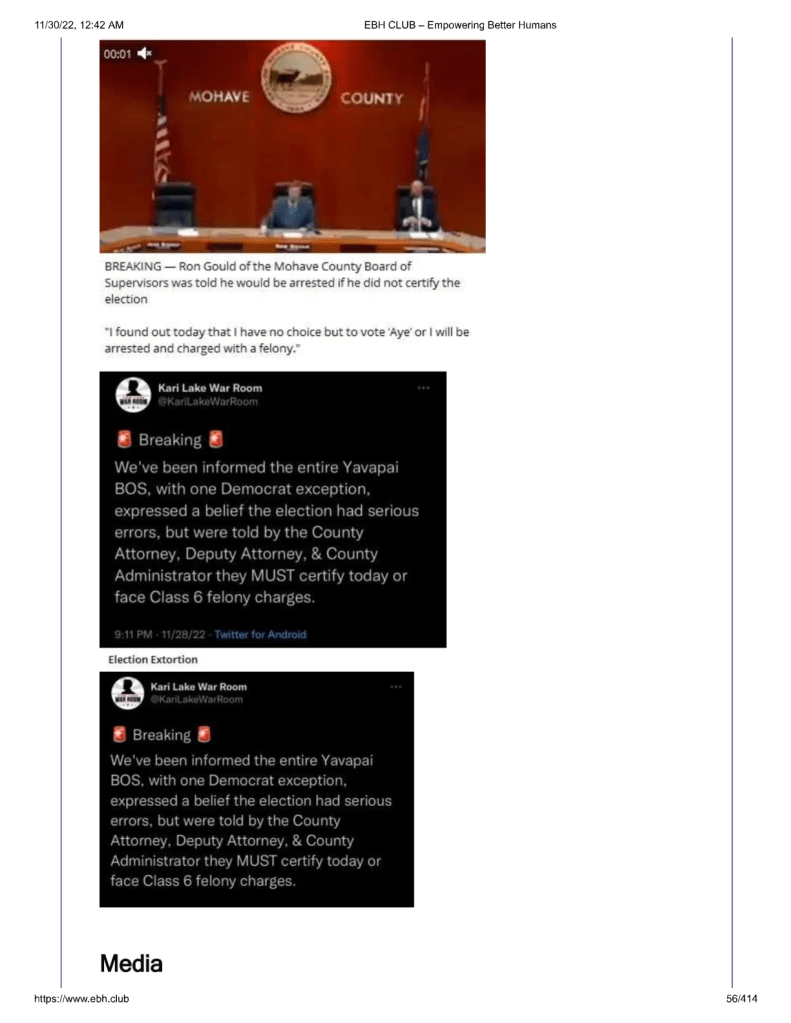Click the Election Extortion caption
This screenshot has height=1023, width=791.
click(153, 660)
